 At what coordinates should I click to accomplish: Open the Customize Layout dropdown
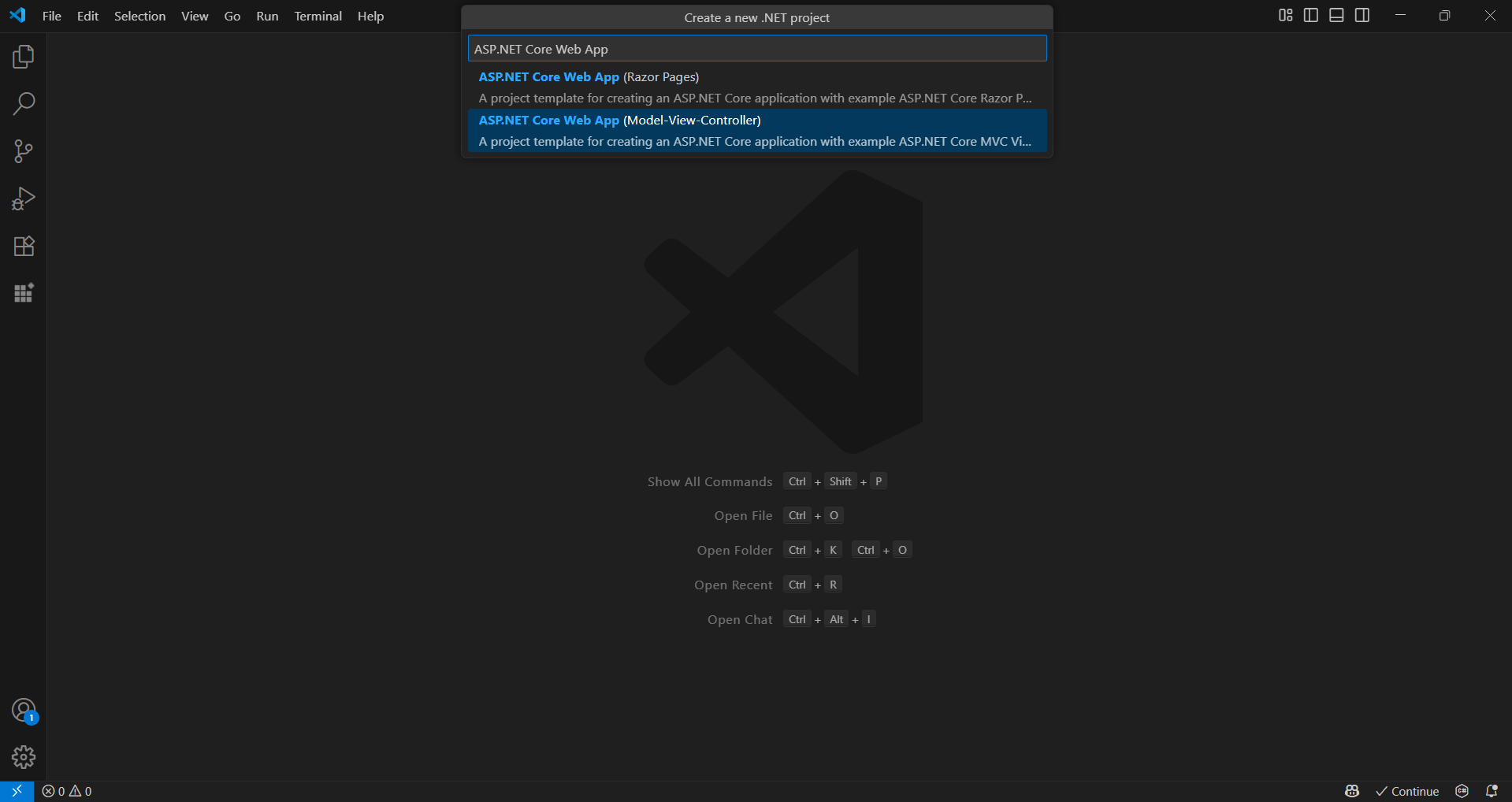tap(1284, 14)
